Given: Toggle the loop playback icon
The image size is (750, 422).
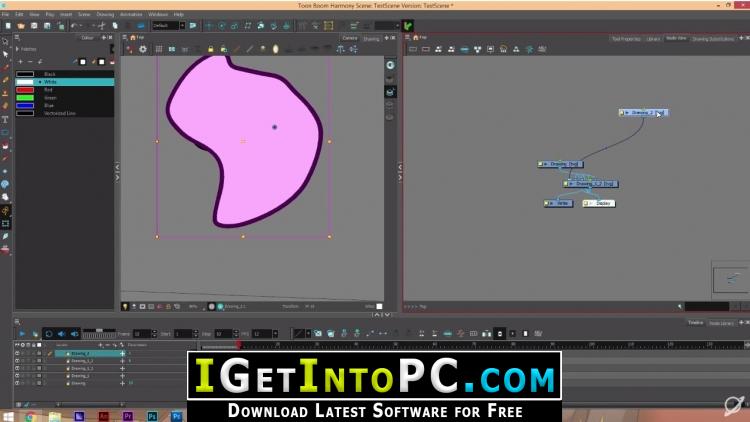Looking at the screenshot, I should (48, 333).
